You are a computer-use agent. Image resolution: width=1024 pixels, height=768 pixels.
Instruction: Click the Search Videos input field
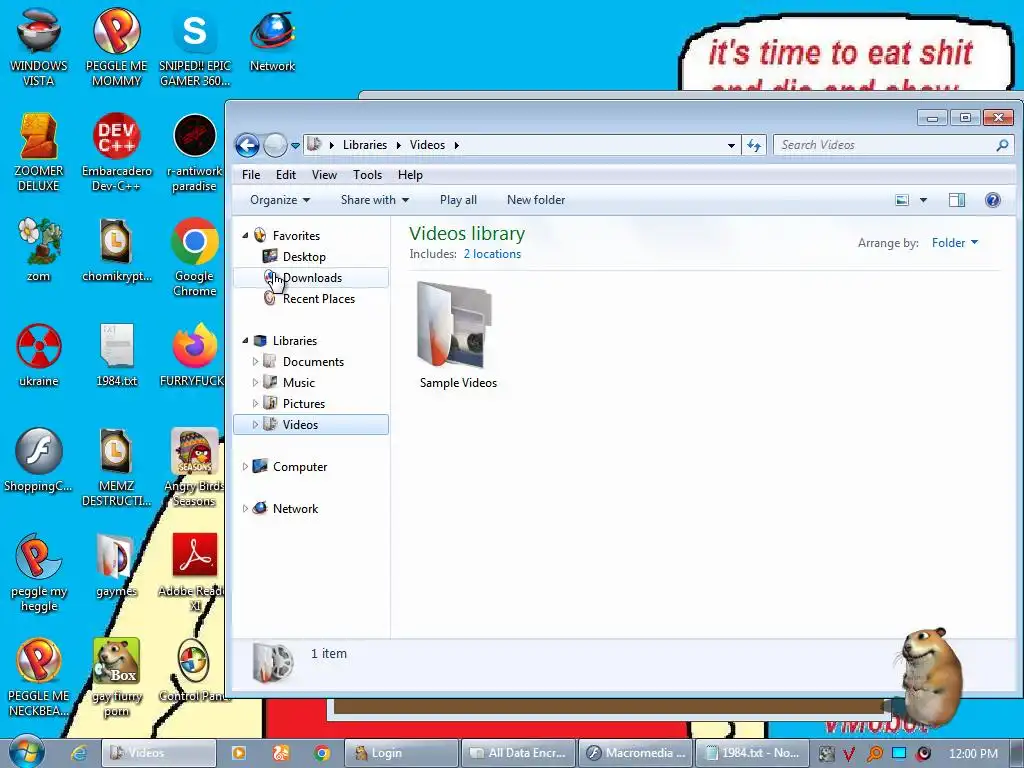click(884, 145)
